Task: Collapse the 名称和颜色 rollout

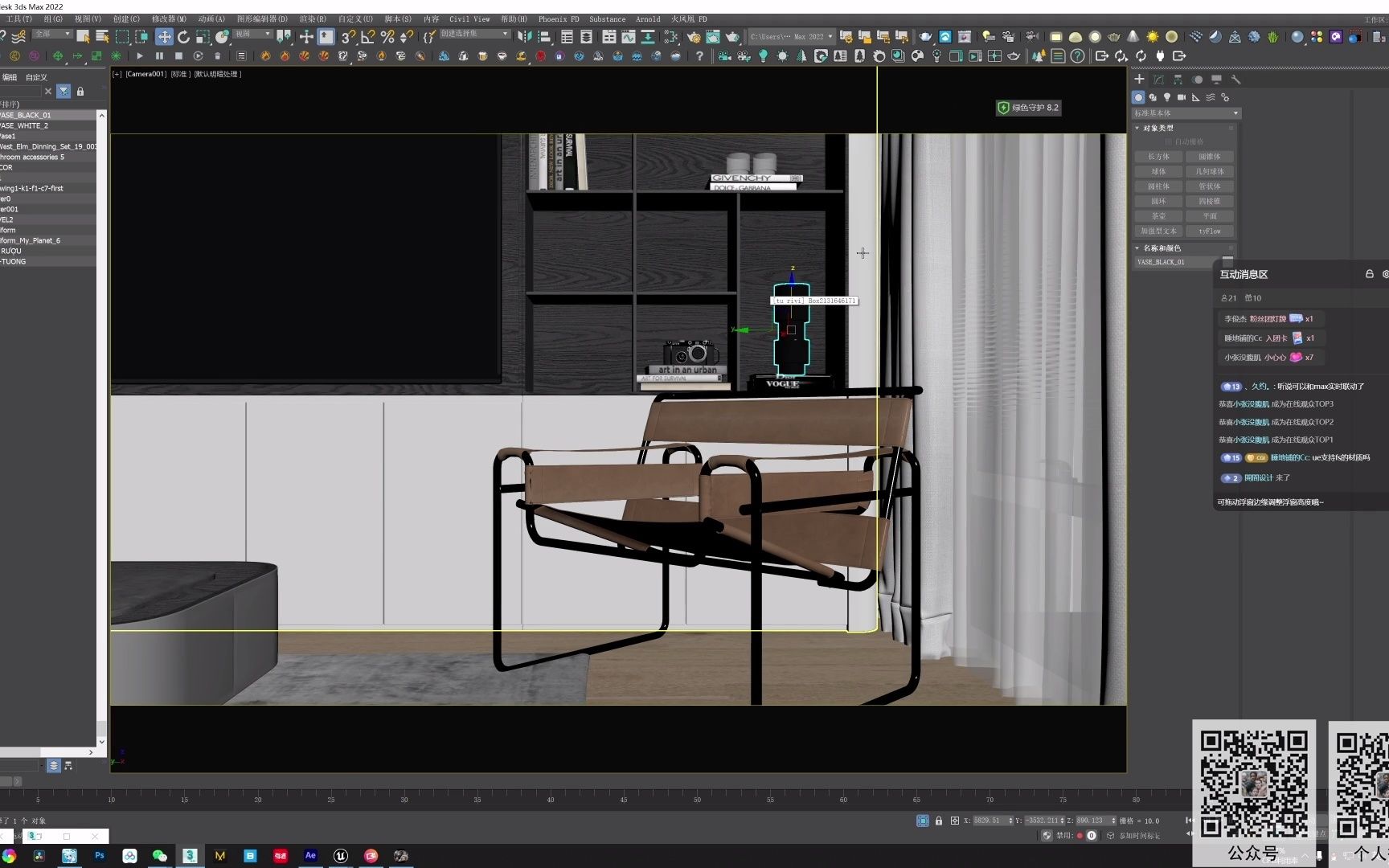Action: click(x=1162, y=248)
